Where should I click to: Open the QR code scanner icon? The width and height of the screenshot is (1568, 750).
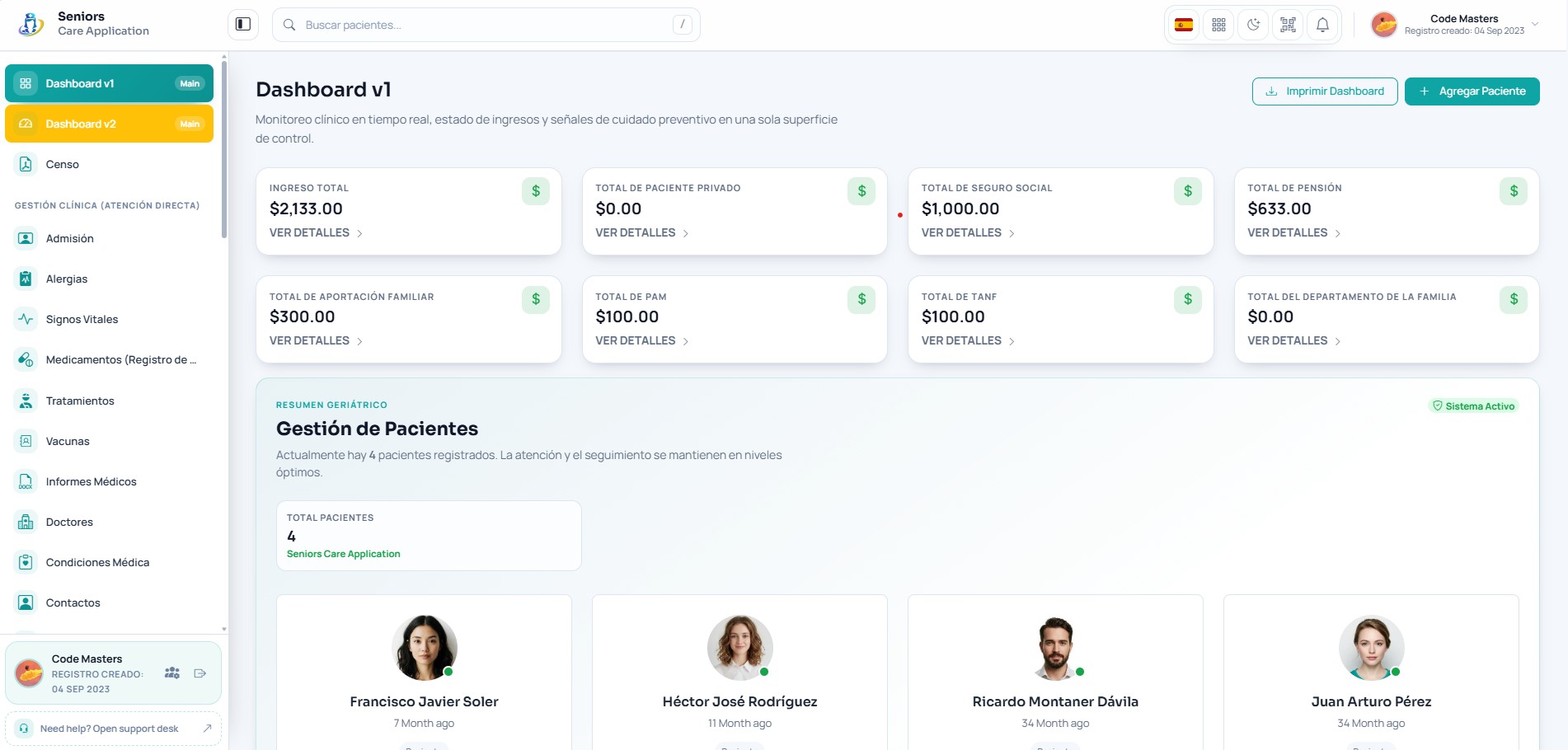[1288, 25]
